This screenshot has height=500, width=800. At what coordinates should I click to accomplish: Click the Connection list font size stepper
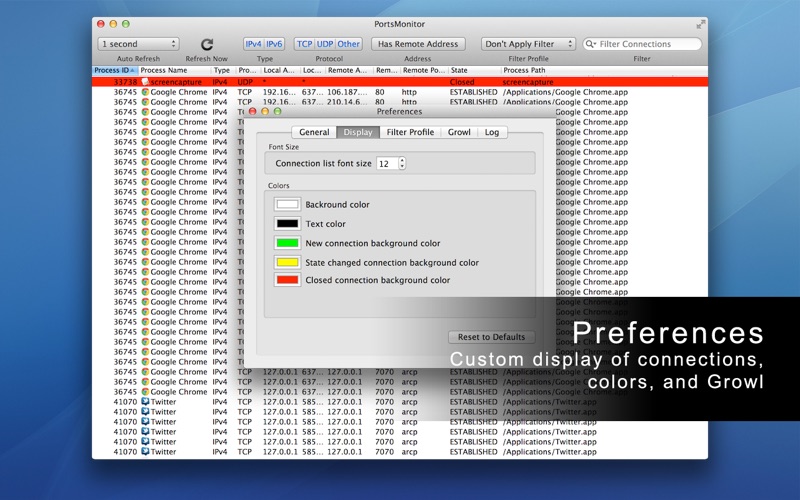click(x=402, y=163)
